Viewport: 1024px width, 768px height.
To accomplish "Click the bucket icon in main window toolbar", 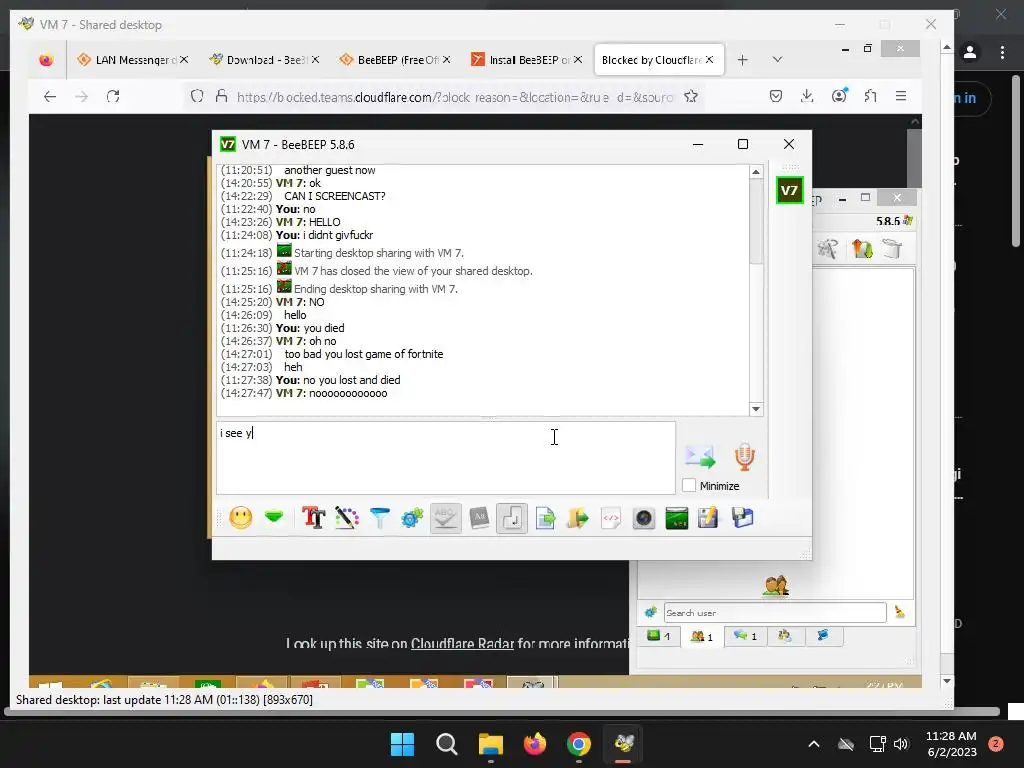I will pyautogui.click(x=892, y=249).
